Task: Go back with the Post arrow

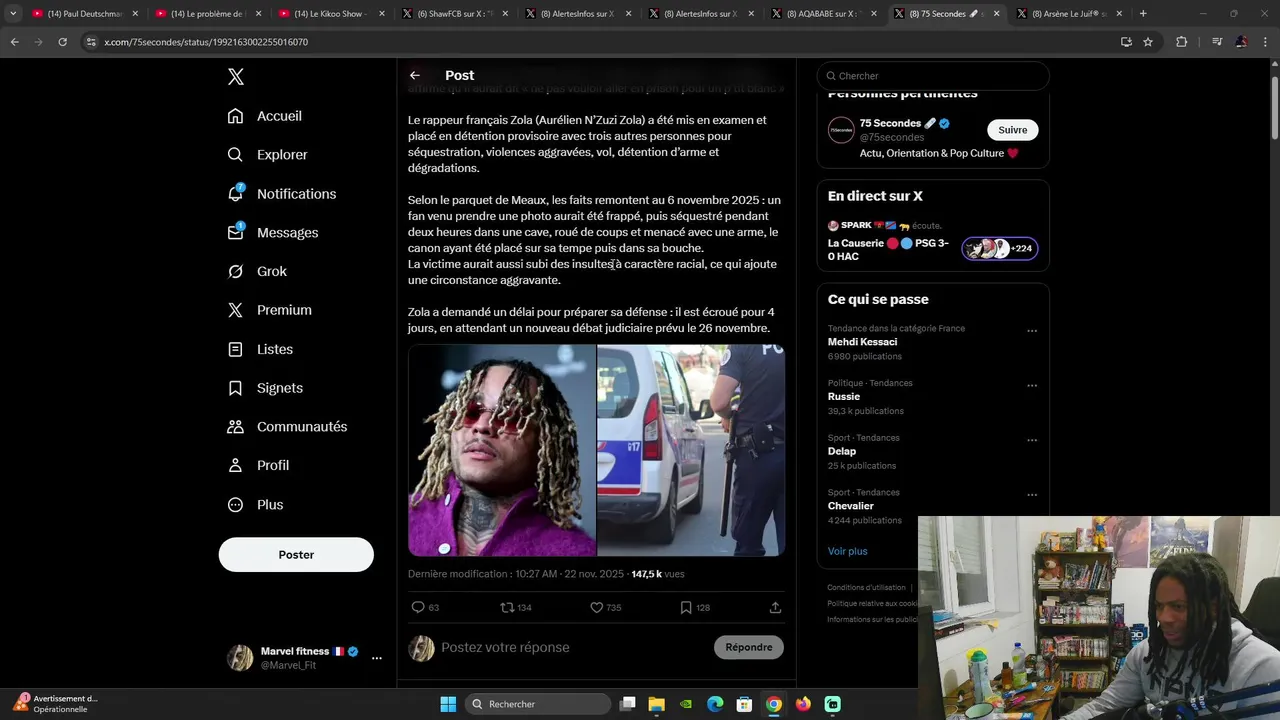Action: [x=415, y=76]
